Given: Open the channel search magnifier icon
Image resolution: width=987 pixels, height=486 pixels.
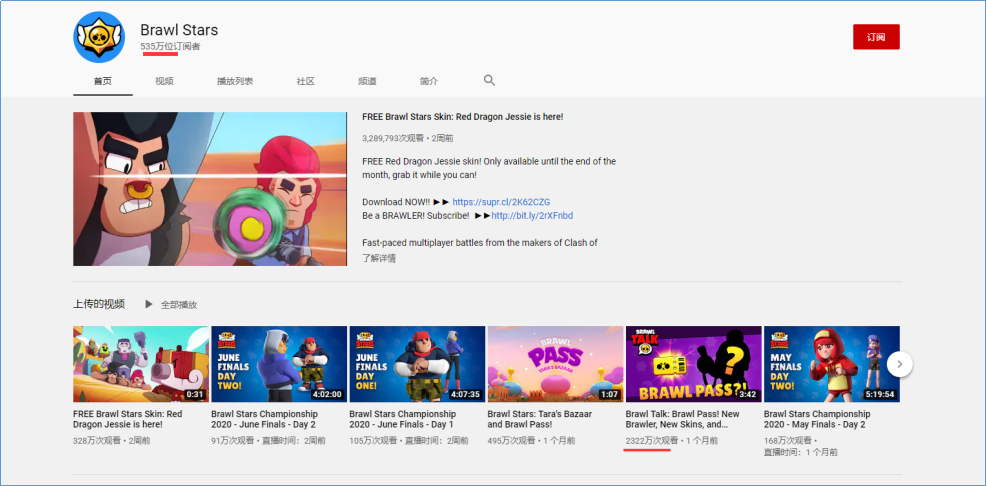Looking at the screenshot, I should point(489,80).
